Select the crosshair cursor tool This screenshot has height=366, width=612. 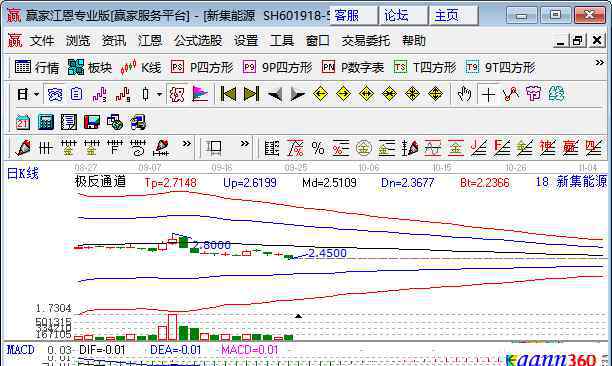click(488, 94)
